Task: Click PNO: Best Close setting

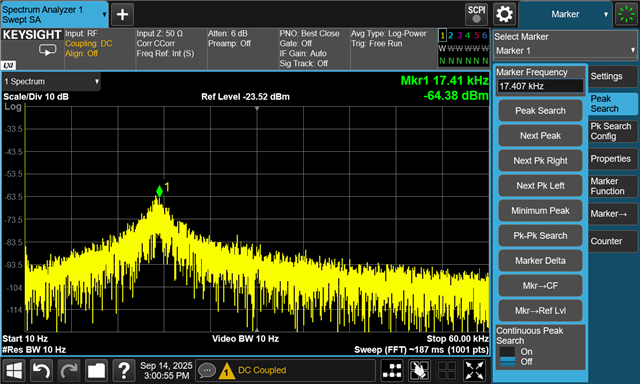Action: tap(309, 34)
